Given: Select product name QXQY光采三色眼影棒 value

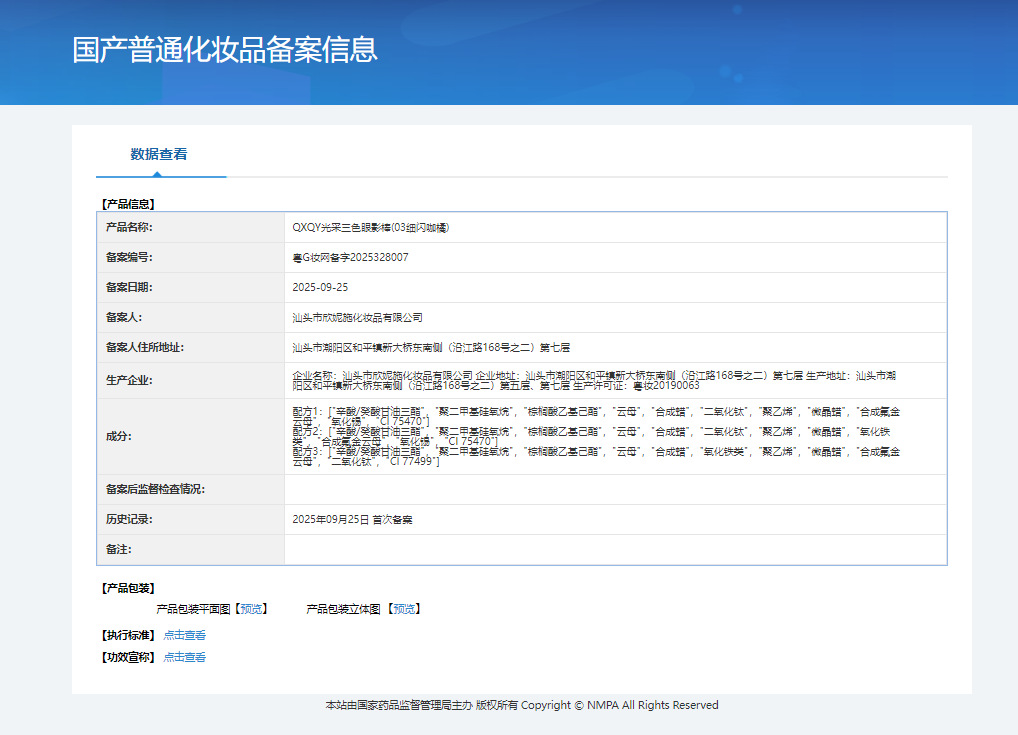Looking at the screenshot, I should [x=371, y=227].
